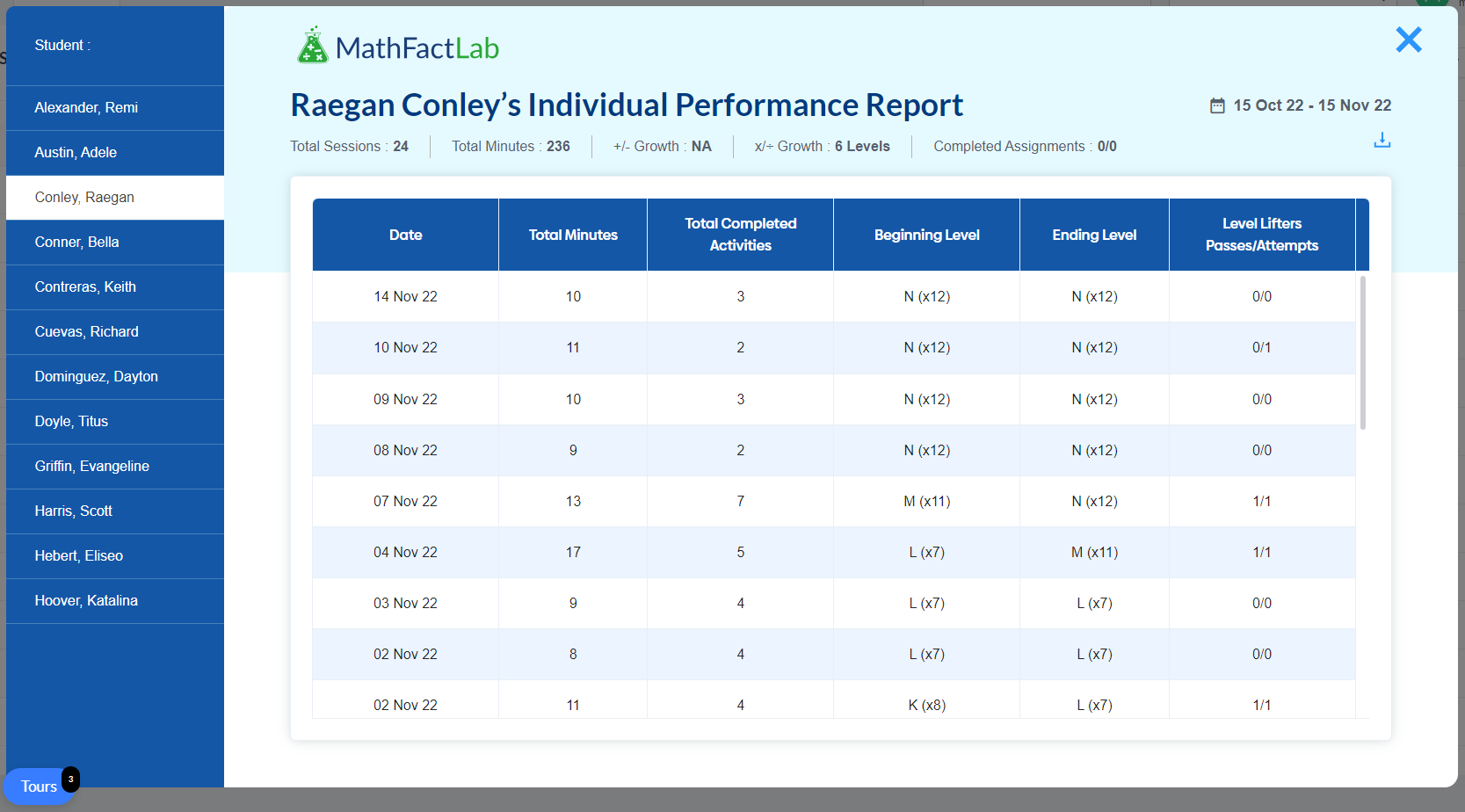Click the Total Sessions : 24 statistic
1465x812 pixels.
[350, 147]
